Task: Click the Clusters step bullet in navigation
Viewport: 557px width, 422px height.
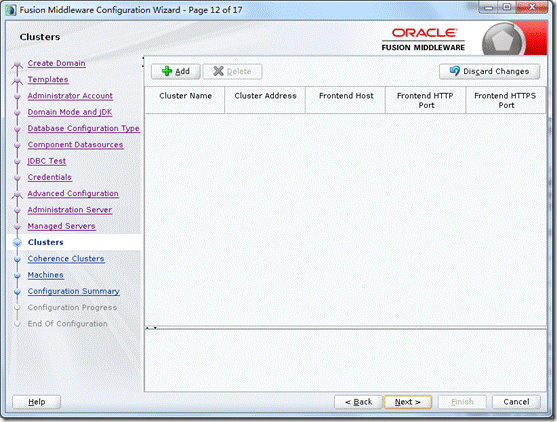Action: point(17,242)
